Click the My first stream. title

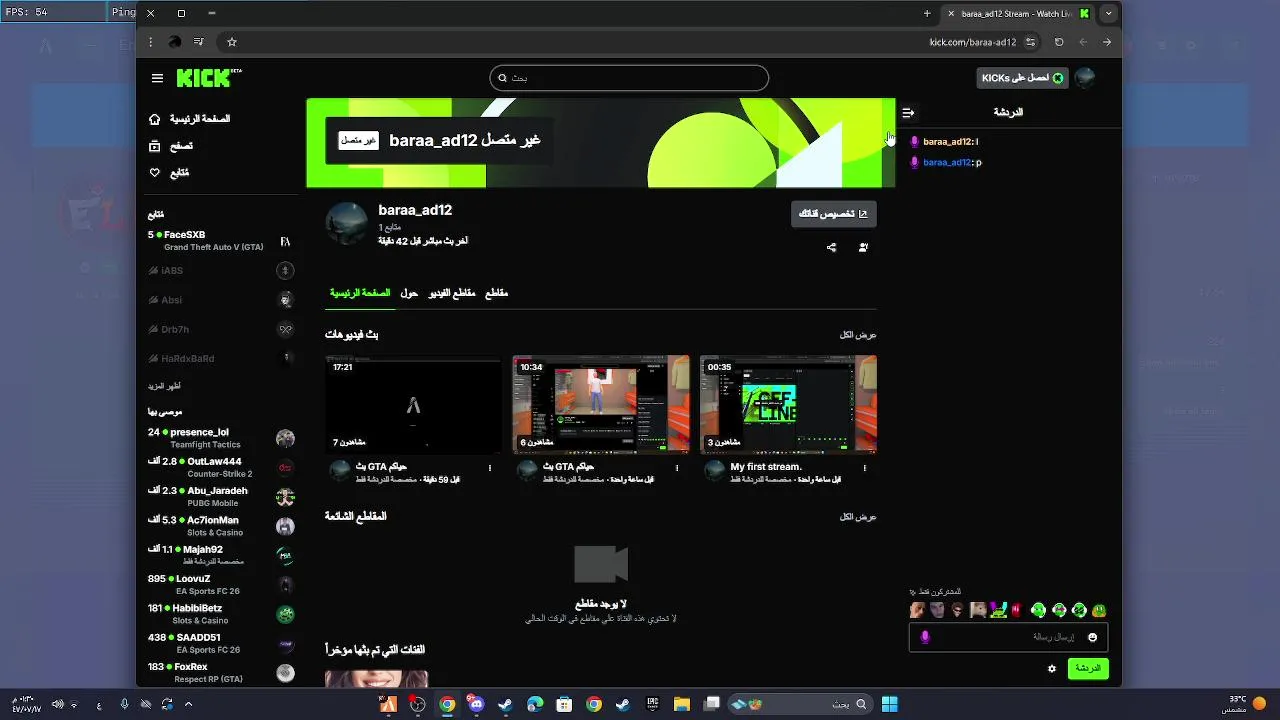click(x=766, y=467)
